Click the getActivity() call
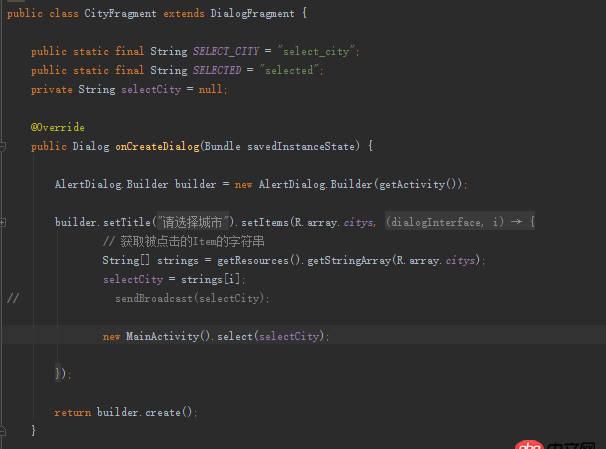The width and height of the screenshot is (606, 449). pyautogui.click(x=418, y=184)
